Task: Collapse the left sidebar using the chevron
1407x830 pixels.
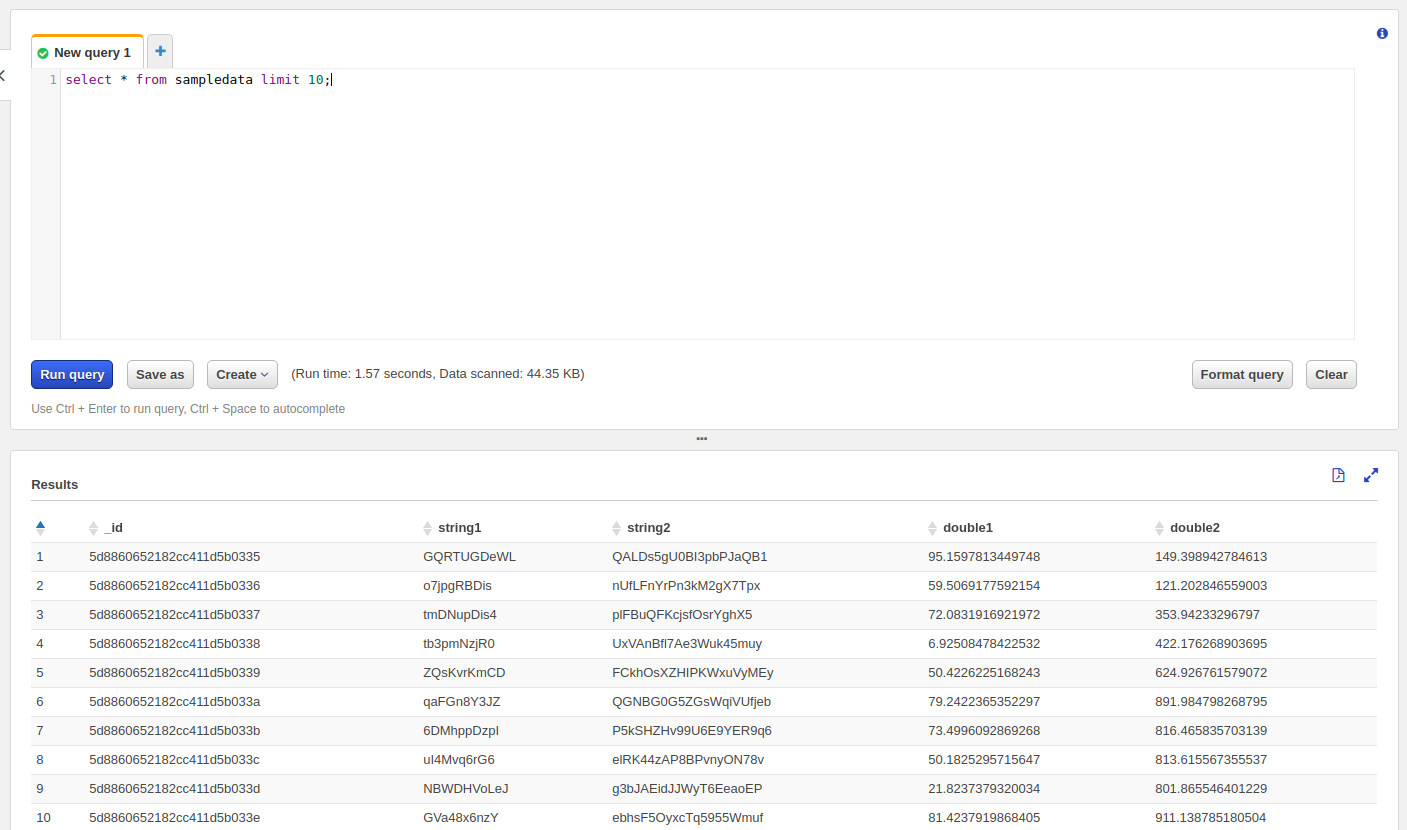Action: click(x=4, y=75)
